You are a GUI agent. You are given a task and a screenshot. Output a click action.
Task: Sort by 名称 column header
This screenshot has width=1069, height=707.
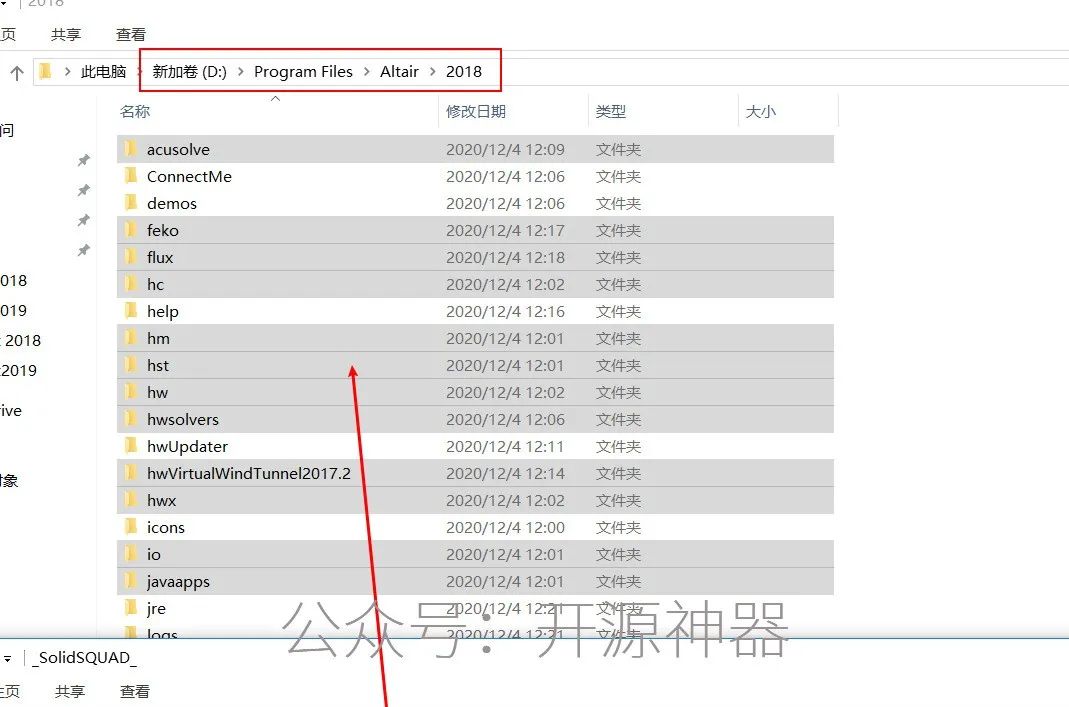(x=135, y=112)
